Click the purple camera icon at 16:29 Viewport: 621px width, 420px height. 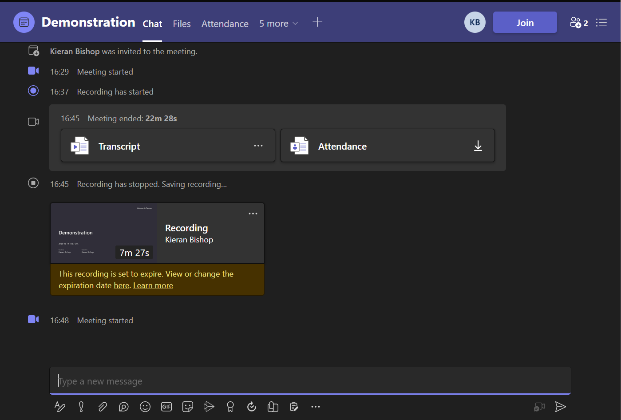[x=33, y=71]
